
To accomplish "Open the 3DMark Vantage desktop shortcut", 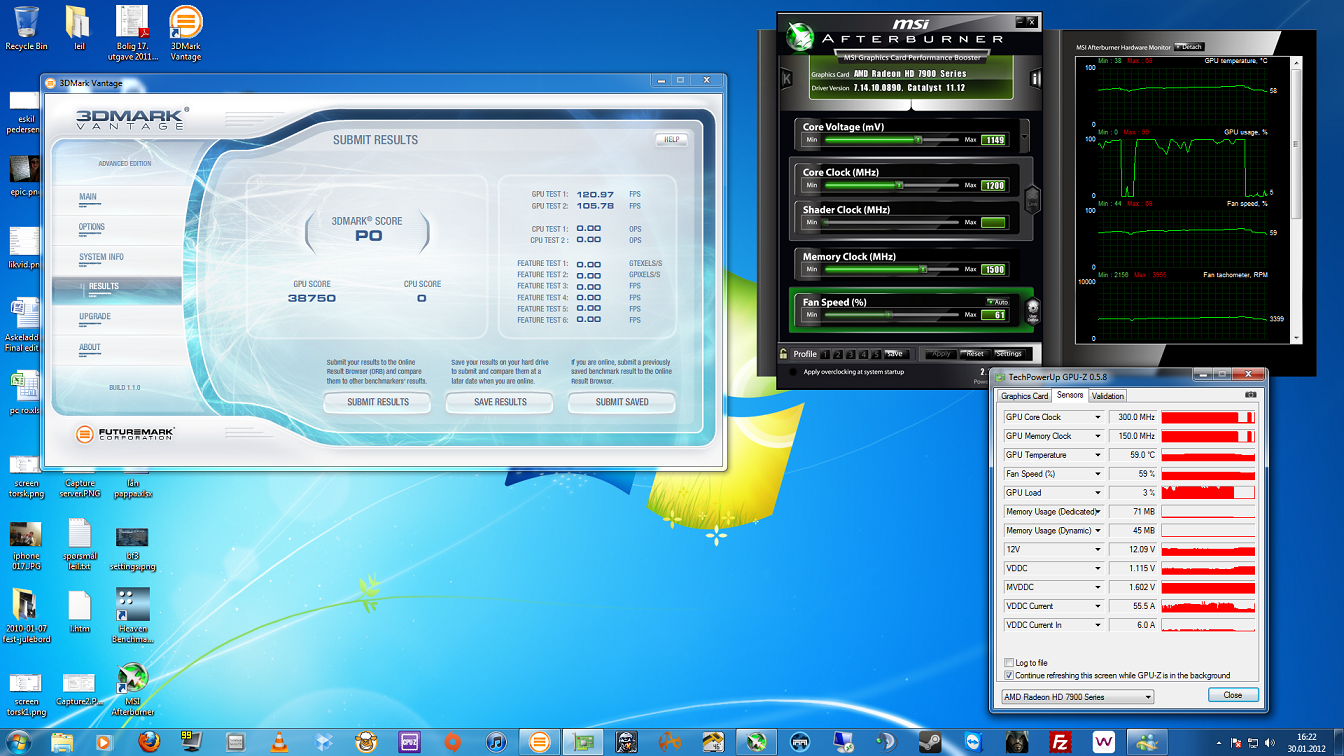I will 186,34.
